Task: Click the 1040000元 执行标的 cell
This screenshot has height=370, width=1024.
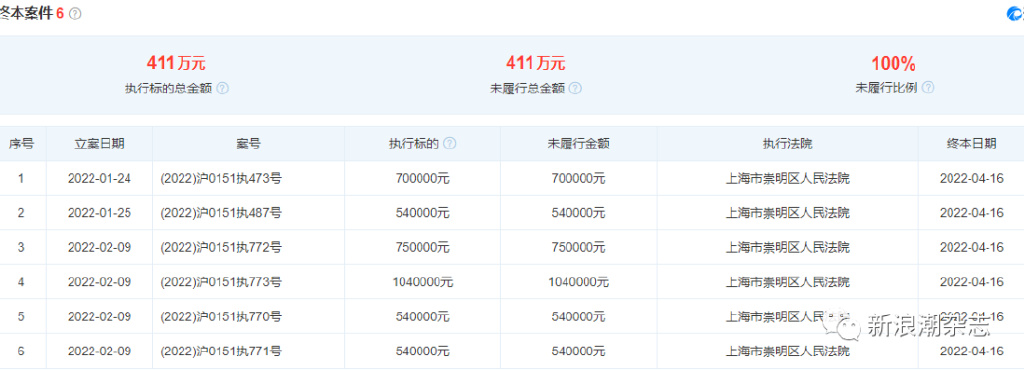Action: coord(423,282)
